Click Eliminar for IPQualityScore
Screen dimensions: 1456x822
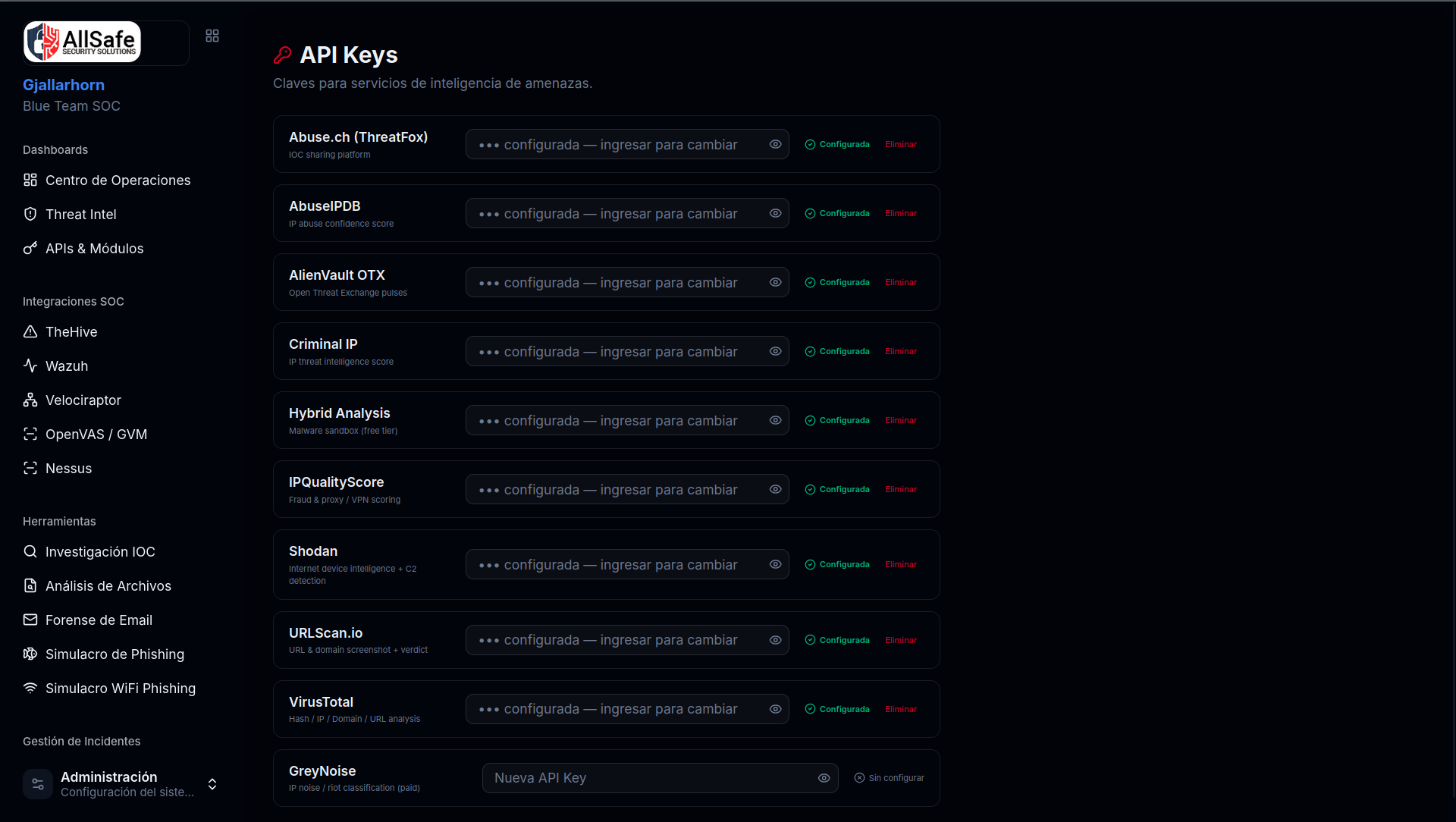[x=901, y=489]
